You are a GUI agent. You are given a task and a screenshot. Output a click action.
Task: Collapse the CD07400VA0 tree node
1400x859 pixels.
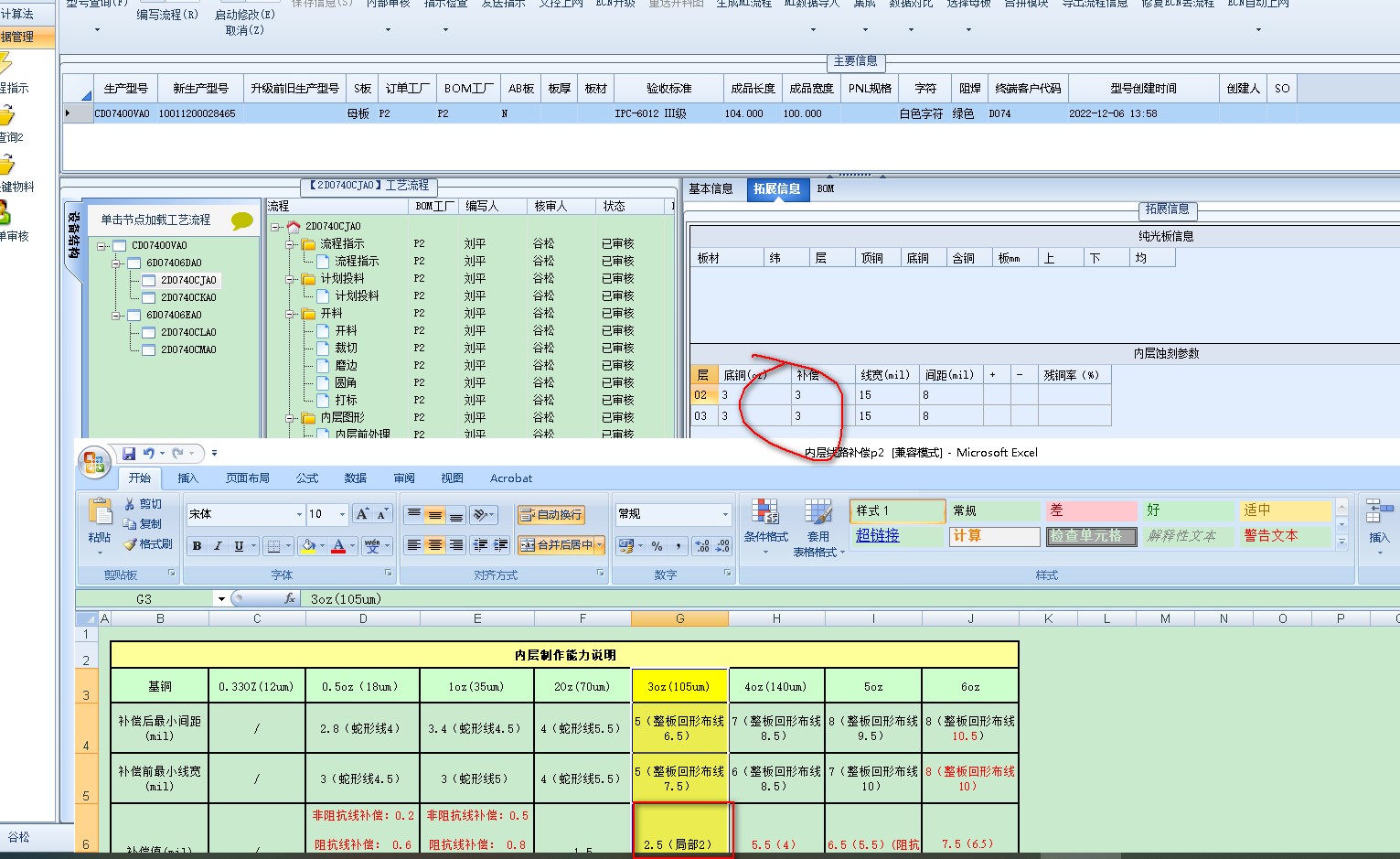point(103,245)
